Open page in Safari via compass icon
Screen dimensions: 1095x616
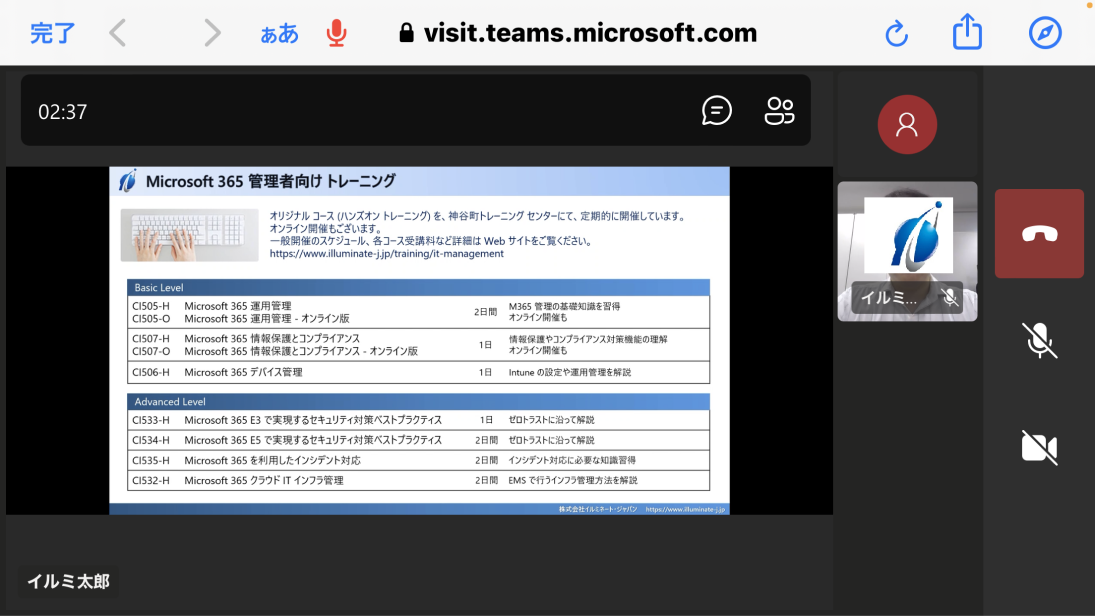coord(1045,33)
